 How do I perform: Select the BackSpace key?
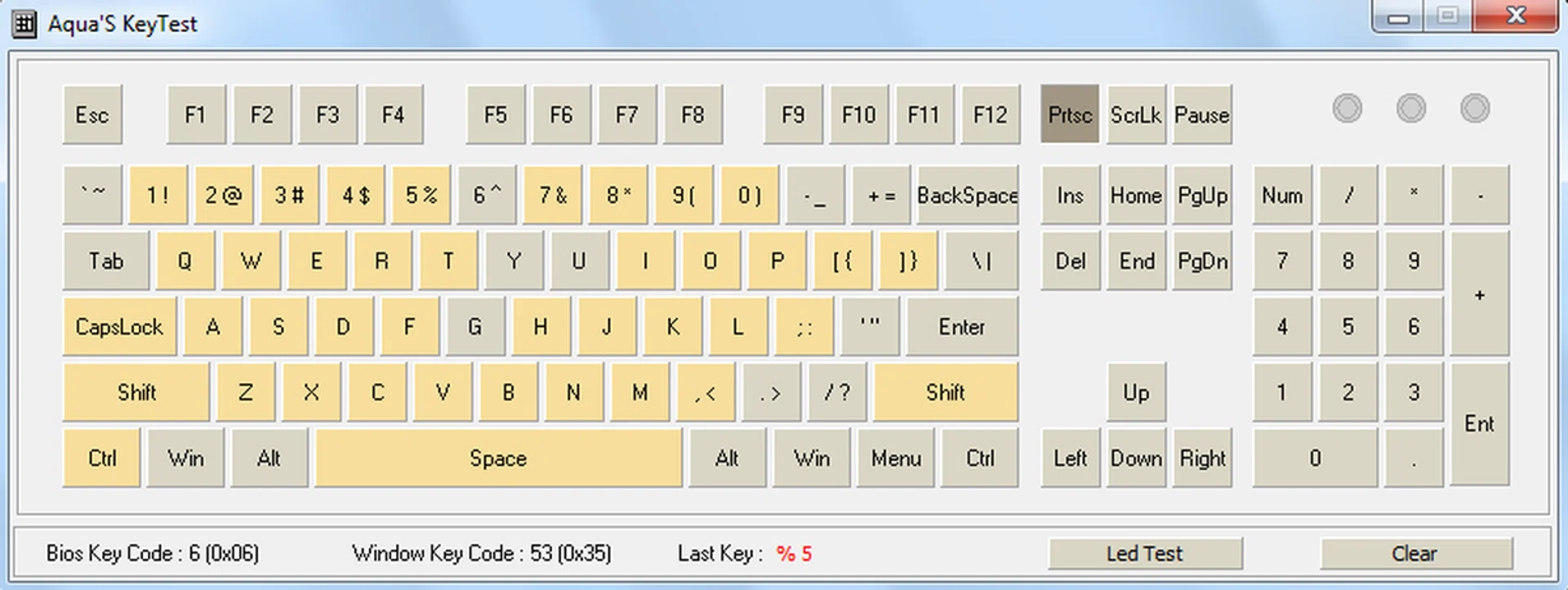click(967, 195)
